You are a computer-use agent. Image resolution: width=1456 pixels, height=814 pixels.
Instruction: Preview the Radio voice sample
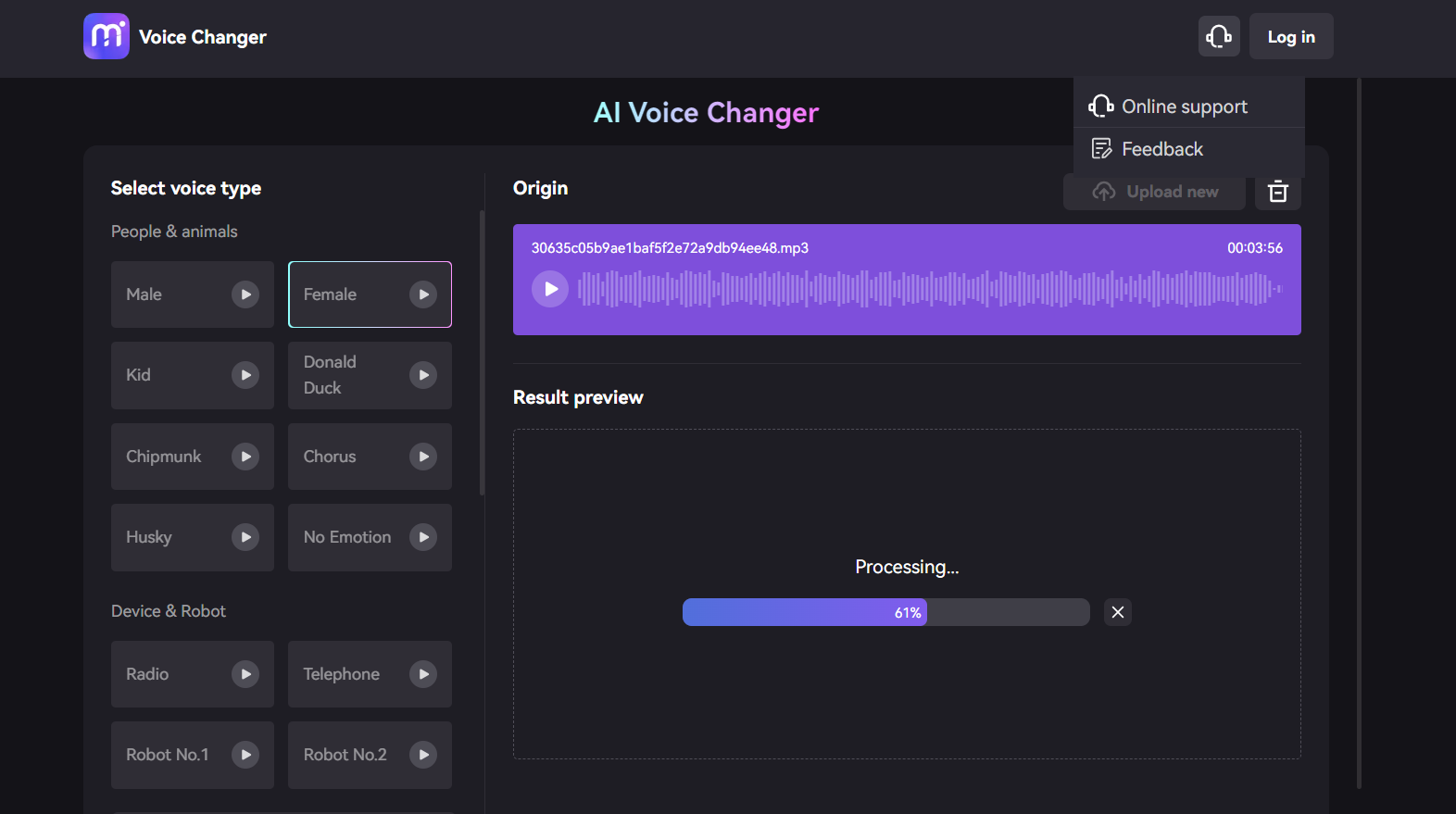coord(245,674)
